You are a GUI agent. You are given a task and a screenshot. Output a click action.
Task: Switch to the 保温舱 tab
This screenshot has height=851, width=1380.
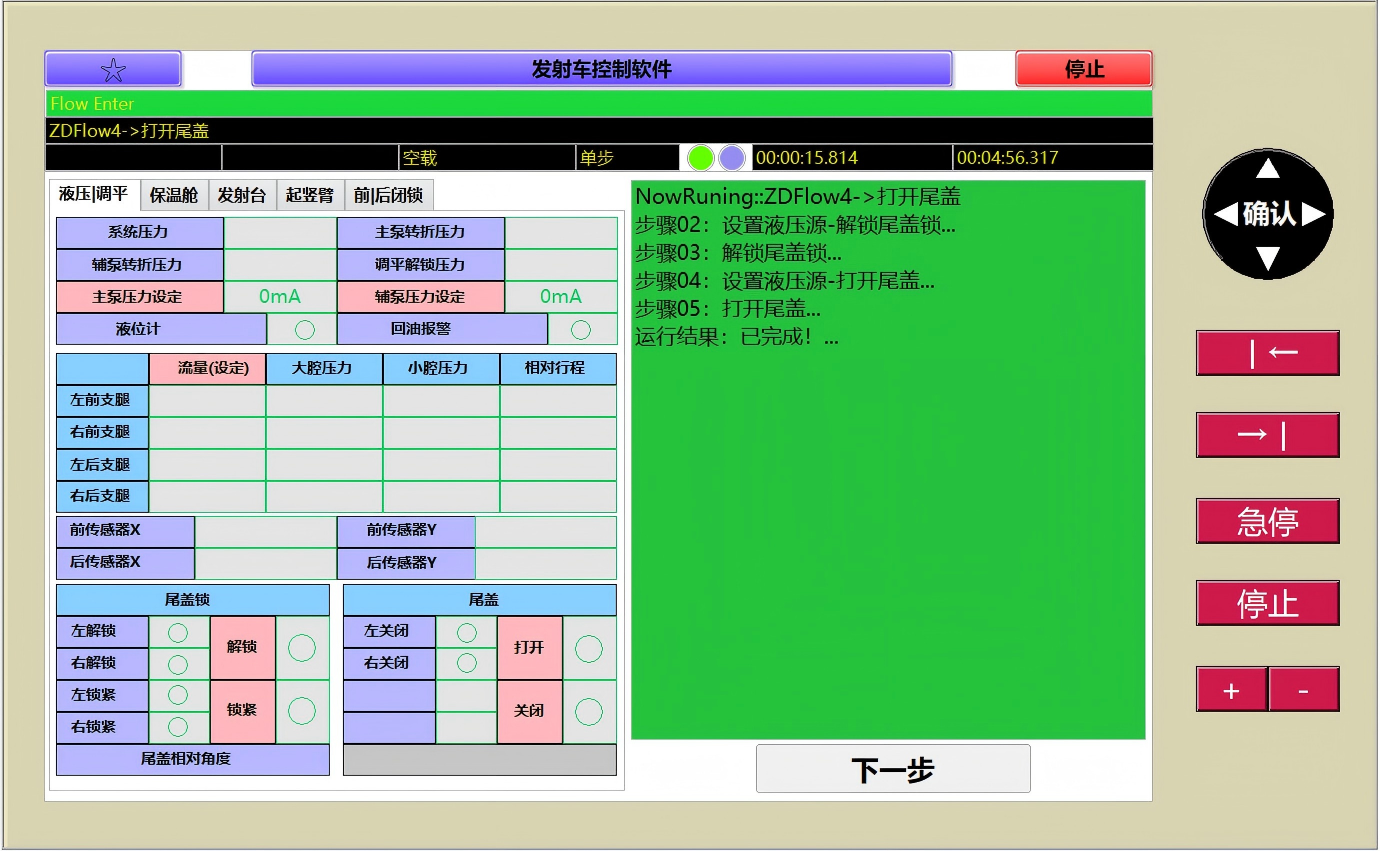[174, 195]
